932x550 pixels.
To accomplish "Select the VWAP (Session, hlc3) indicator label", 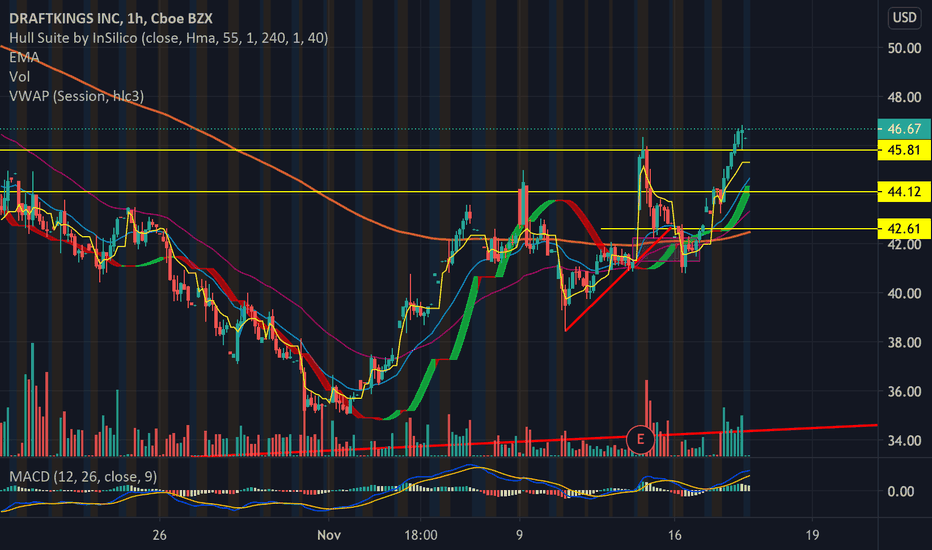I will pyautogui.click(x=76, y=96).
